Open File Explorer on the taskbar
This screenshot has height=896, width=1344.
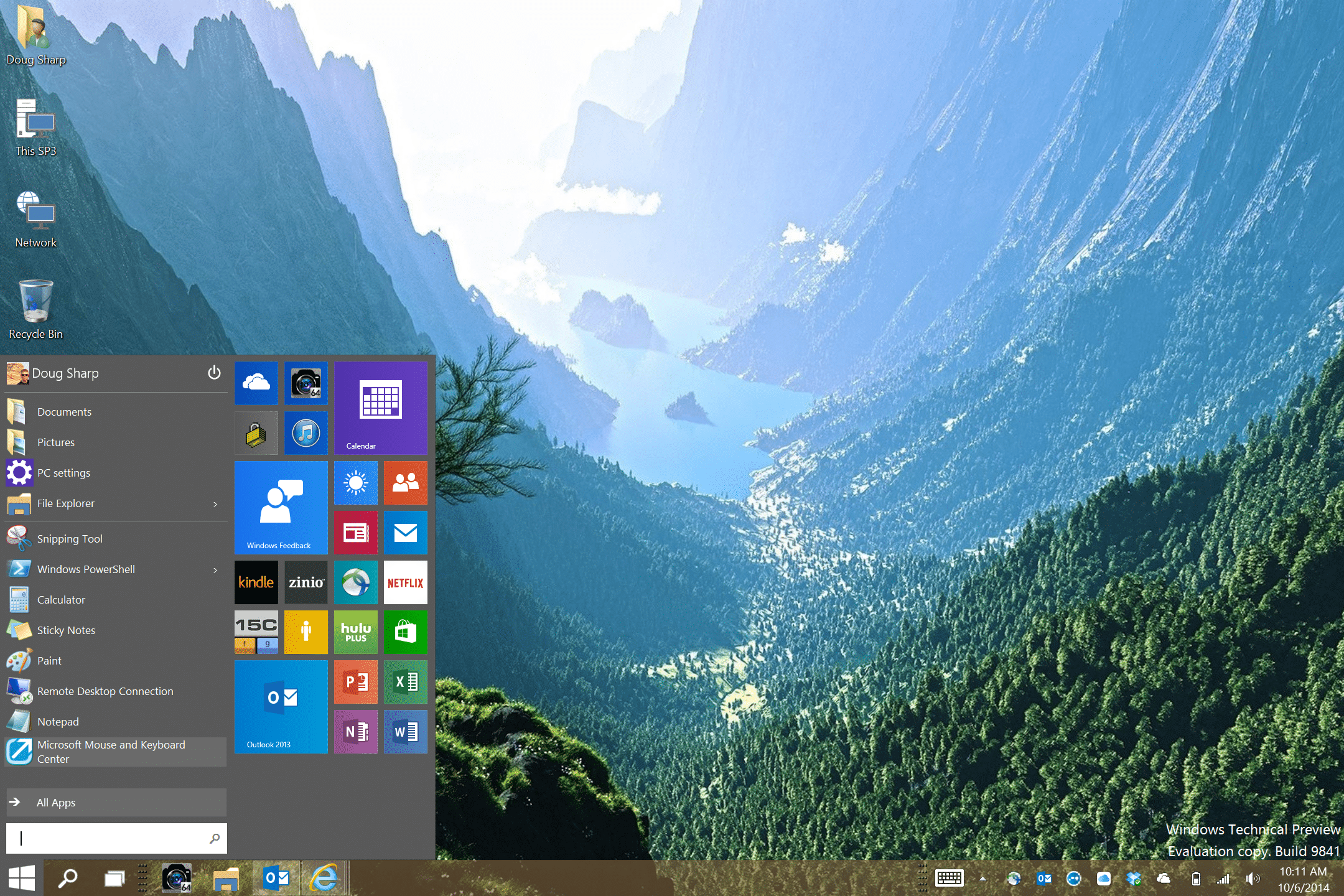pyautogui.click(x=225, y=879)
